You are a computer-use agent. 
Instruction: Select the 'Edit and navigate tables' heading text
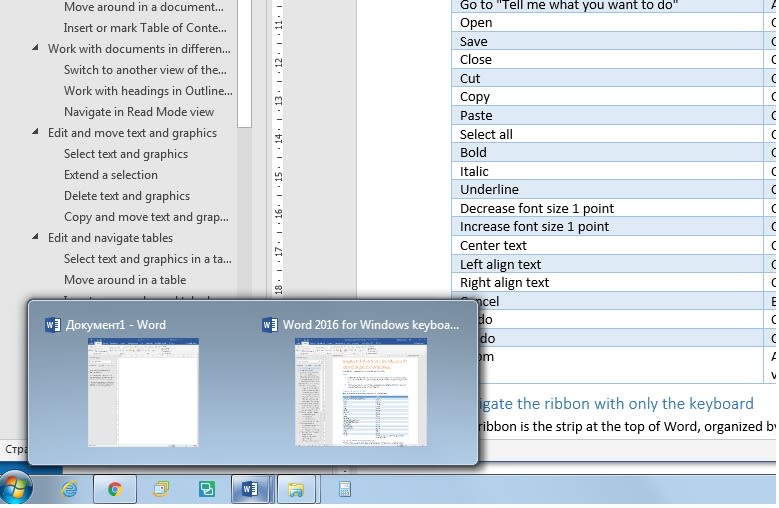110,238
